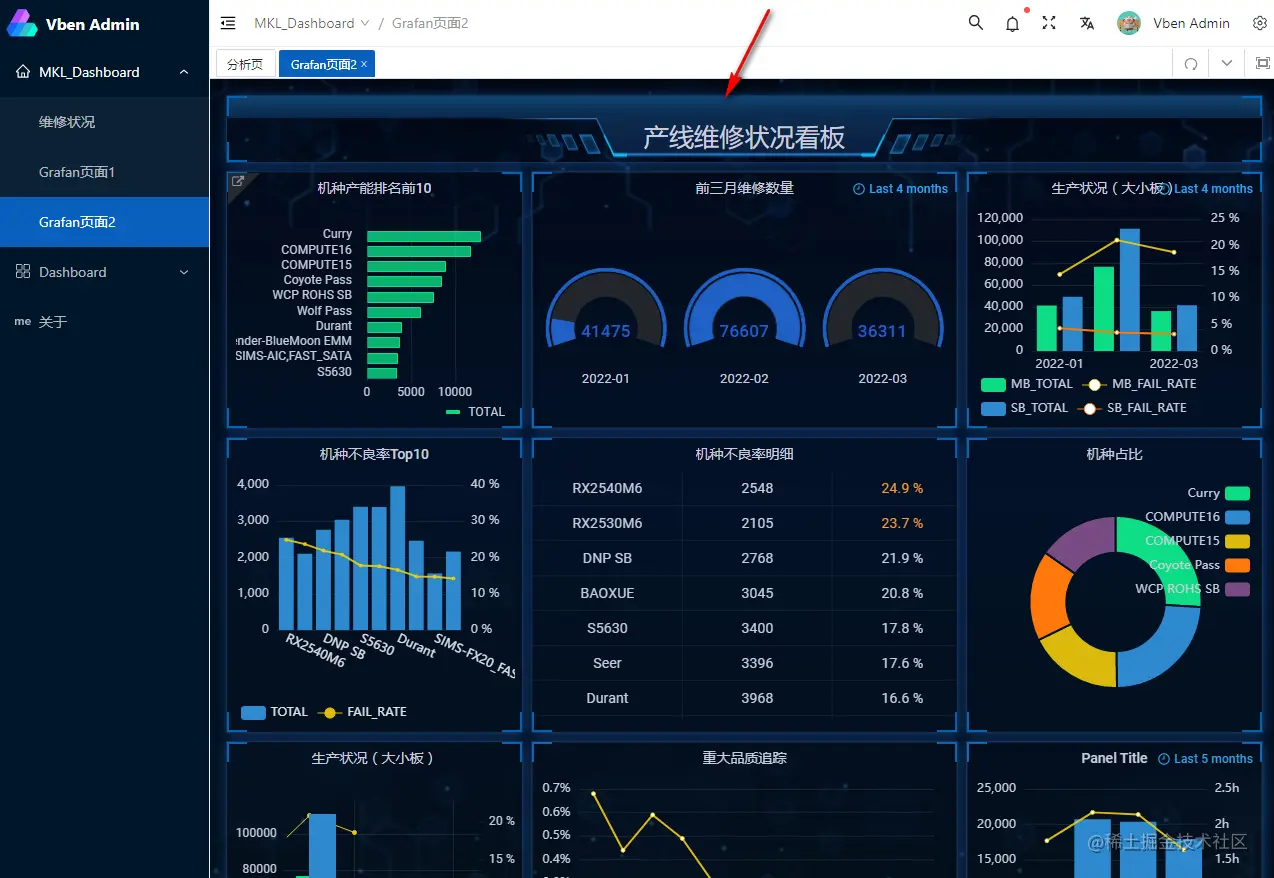Viewport: 1274px width, 878px height.
Task: Click the Vben Admin username in header
Action: tap(1191, 23)
